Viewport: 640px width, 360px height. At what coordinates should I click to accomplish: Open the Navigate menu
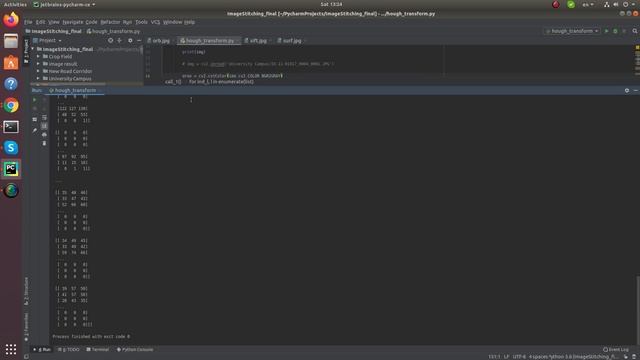coord(73,22)
